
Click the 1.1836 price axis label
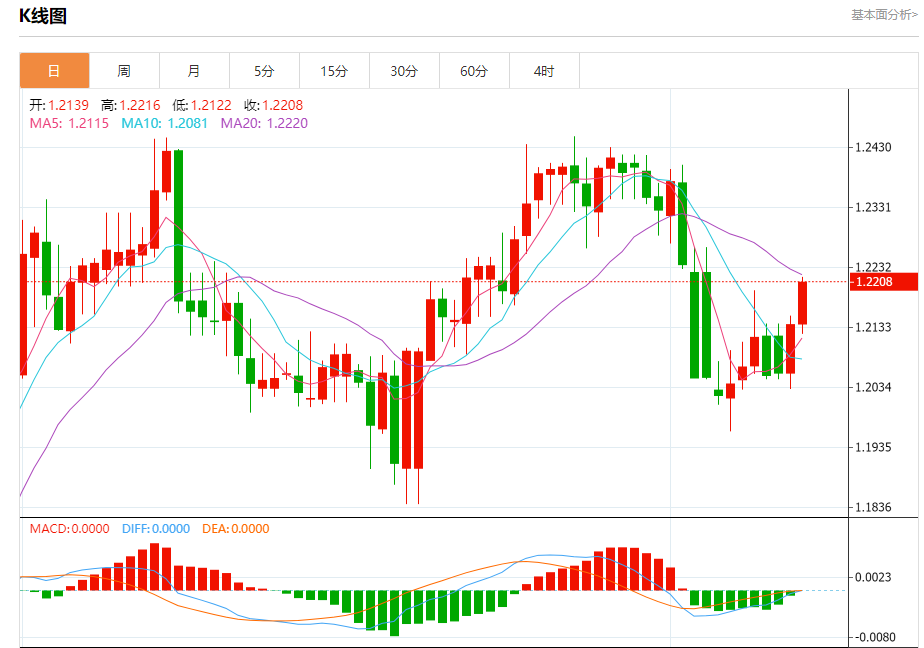coord(873,507)
